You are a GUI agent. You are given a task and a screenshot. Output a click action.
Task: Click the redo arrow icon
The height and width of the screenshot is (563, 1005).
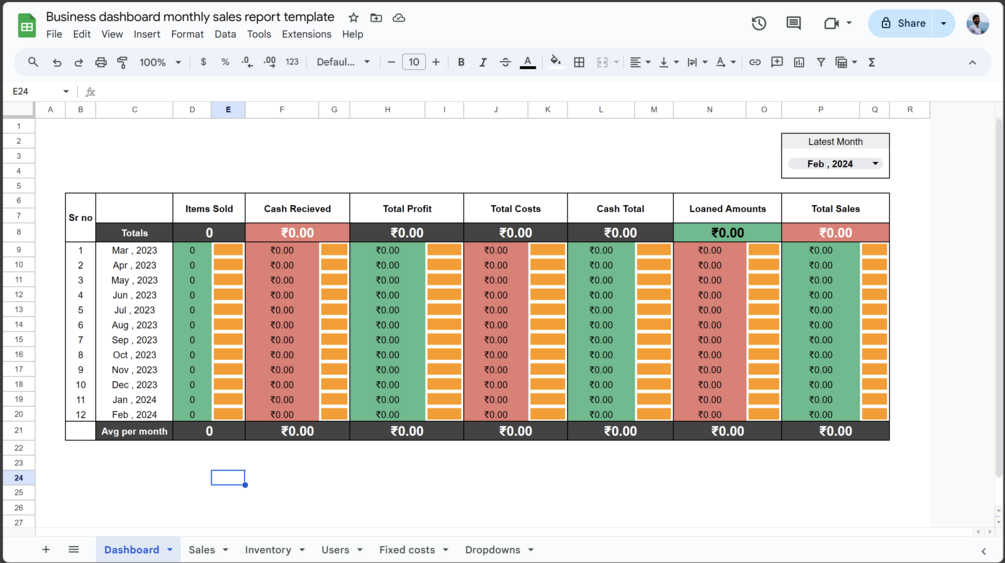point(78,62)
